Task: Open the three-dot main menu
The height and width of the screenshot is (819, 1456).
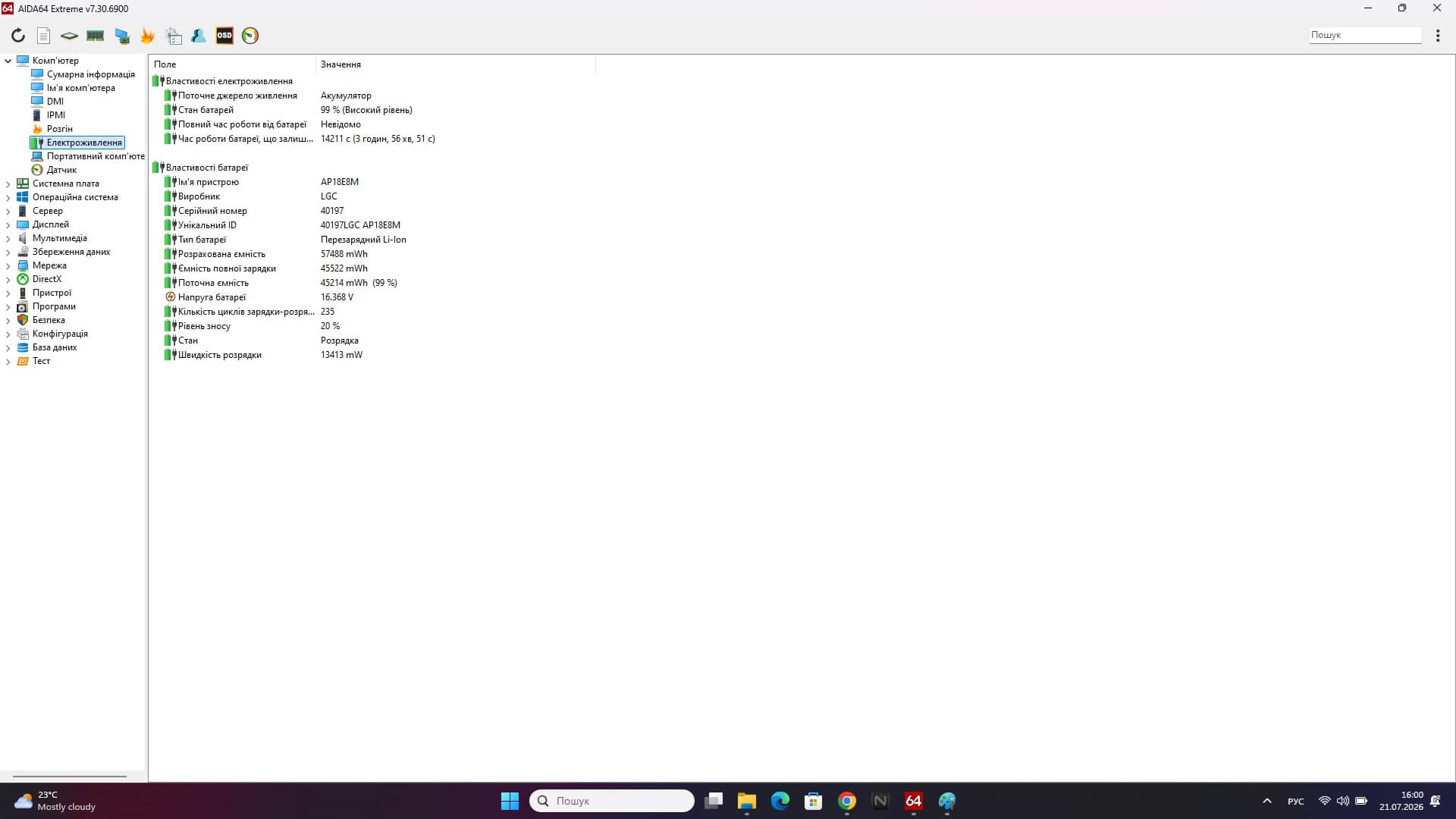Action: pos(1438,36)
